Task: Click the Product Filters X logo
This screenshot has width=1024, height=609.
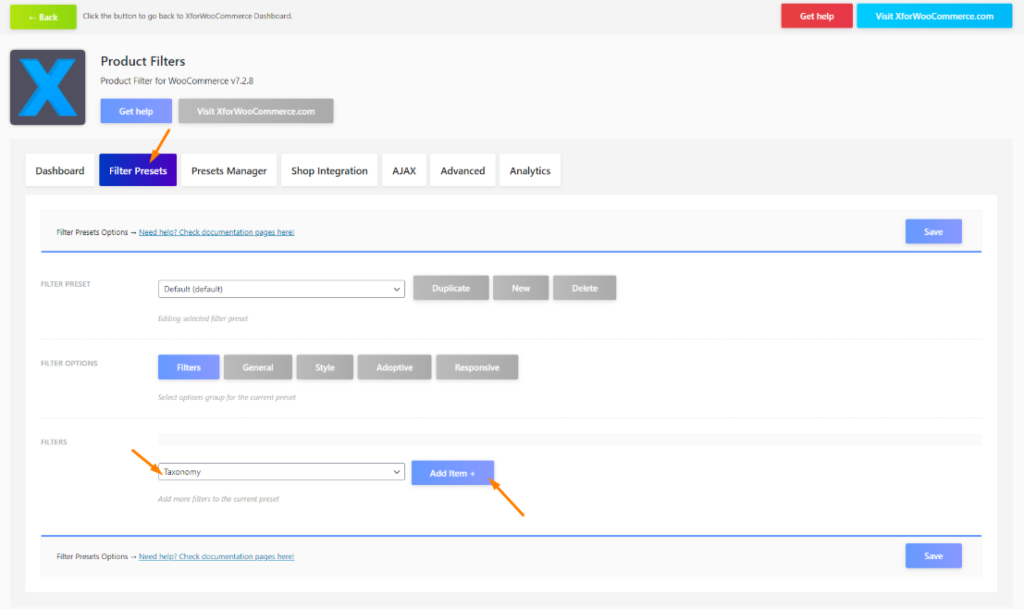Action: 48,87
